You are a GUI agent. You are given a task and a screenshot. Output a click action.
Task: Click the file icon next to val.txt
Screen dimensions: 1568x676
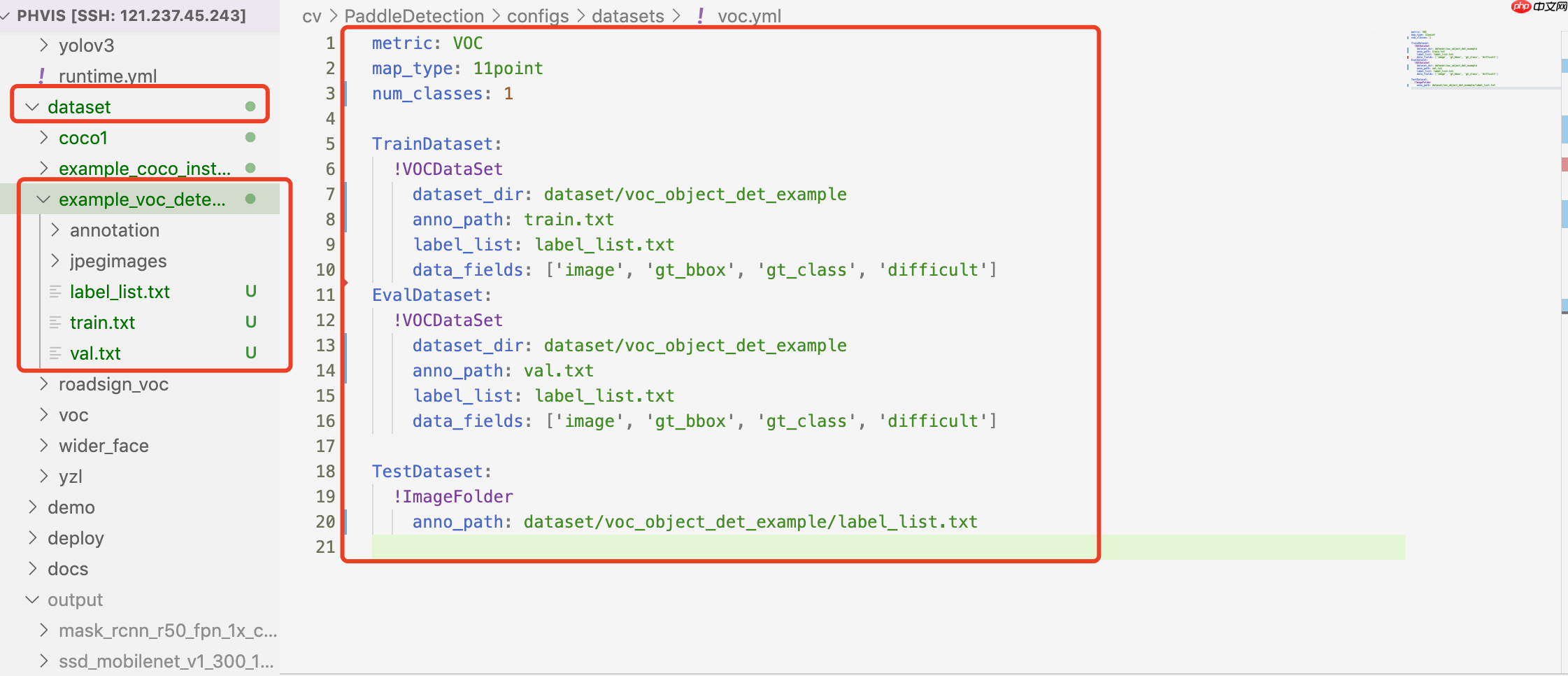(x=55, y=353)
